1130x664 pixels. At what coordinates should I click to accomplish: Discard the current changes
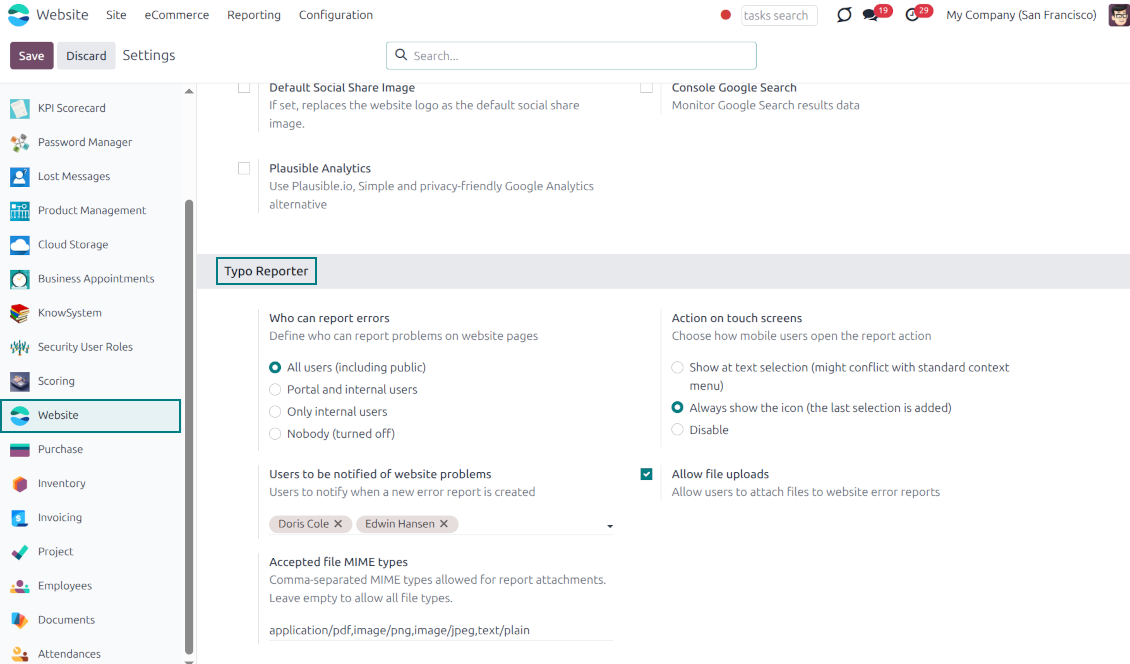tap(86, 55)
